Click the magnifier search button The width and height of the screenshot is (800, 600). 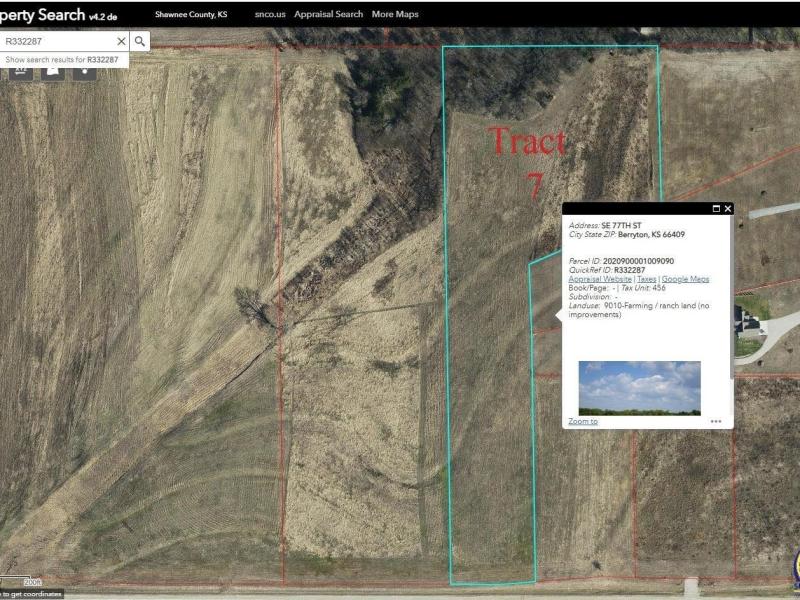(141, 41)
